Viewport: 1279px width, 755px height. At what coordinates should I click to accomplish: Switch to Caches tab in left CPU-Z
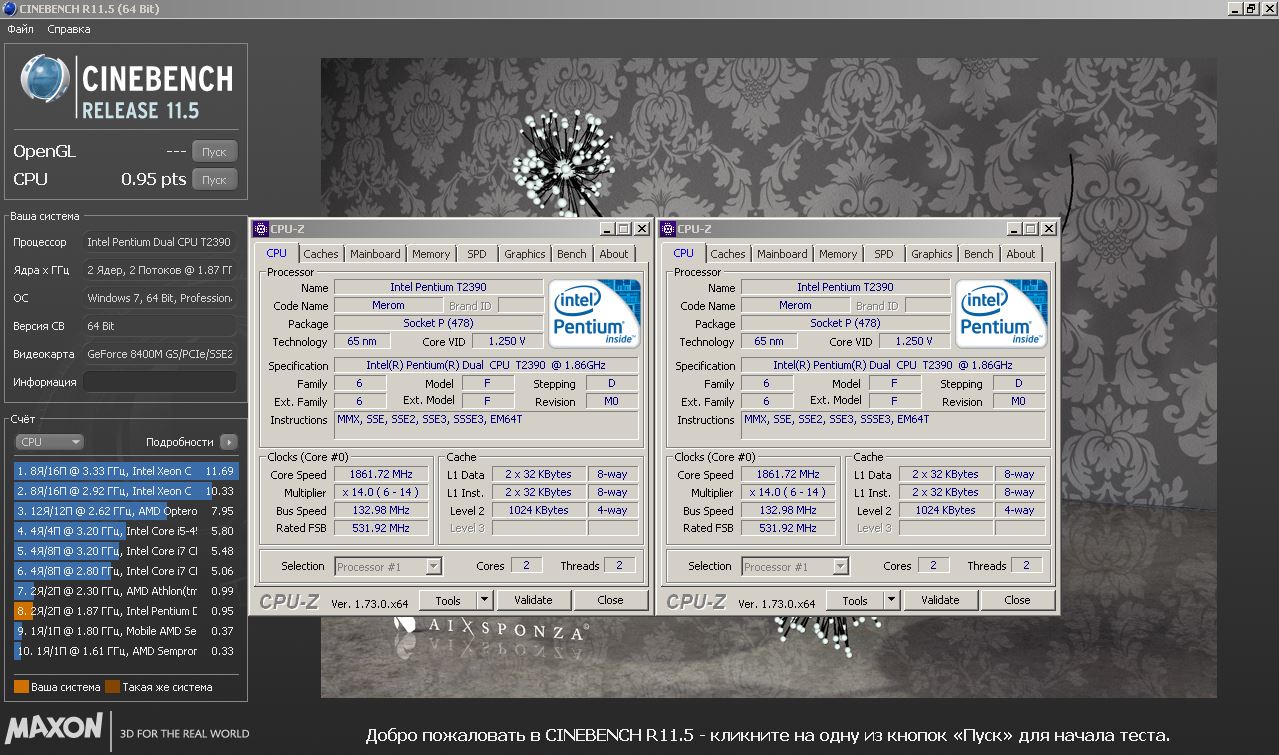click(x=321, y=254)
